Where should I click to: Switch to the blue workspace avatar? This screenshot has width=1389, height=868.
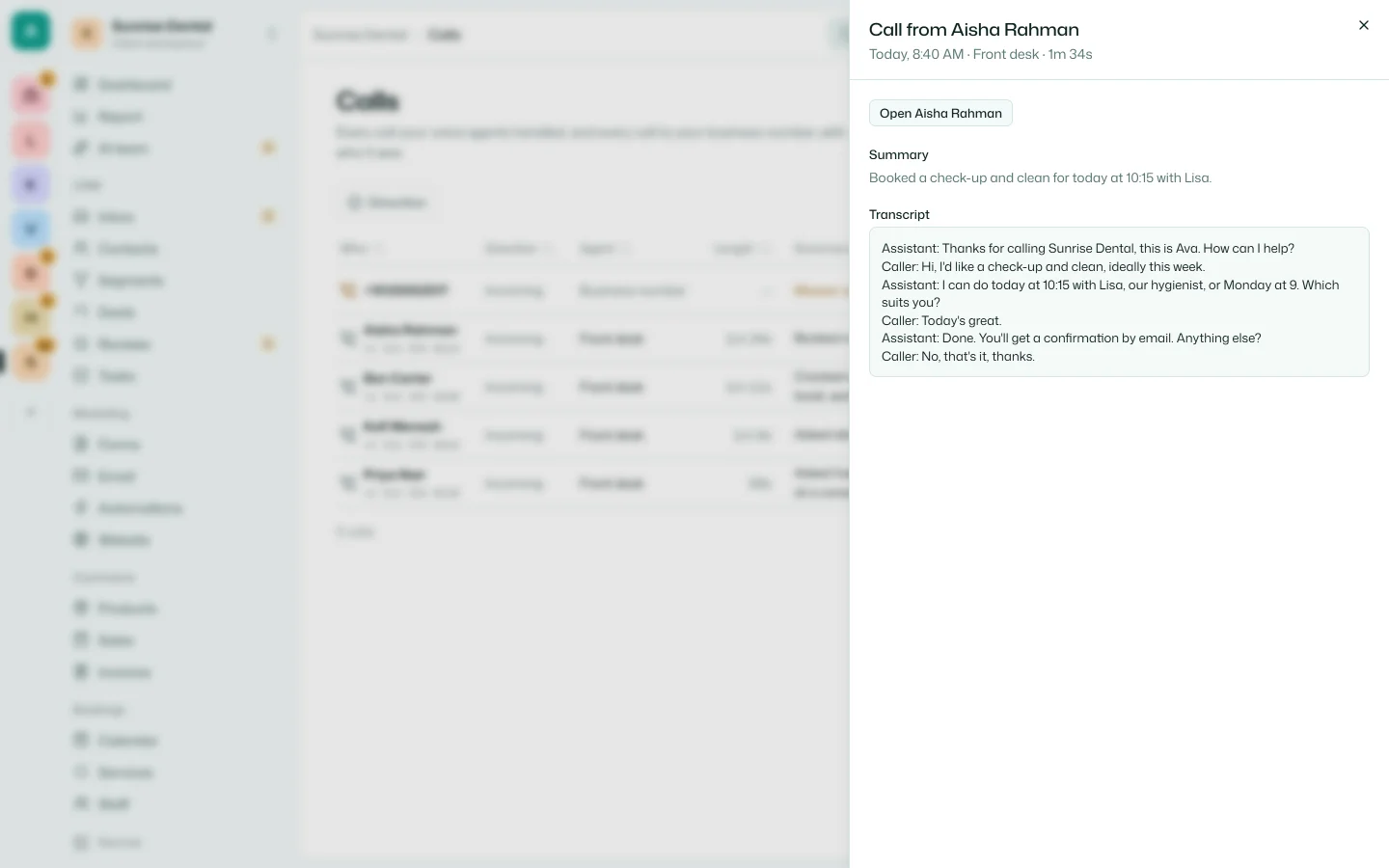tap(31, 229)
